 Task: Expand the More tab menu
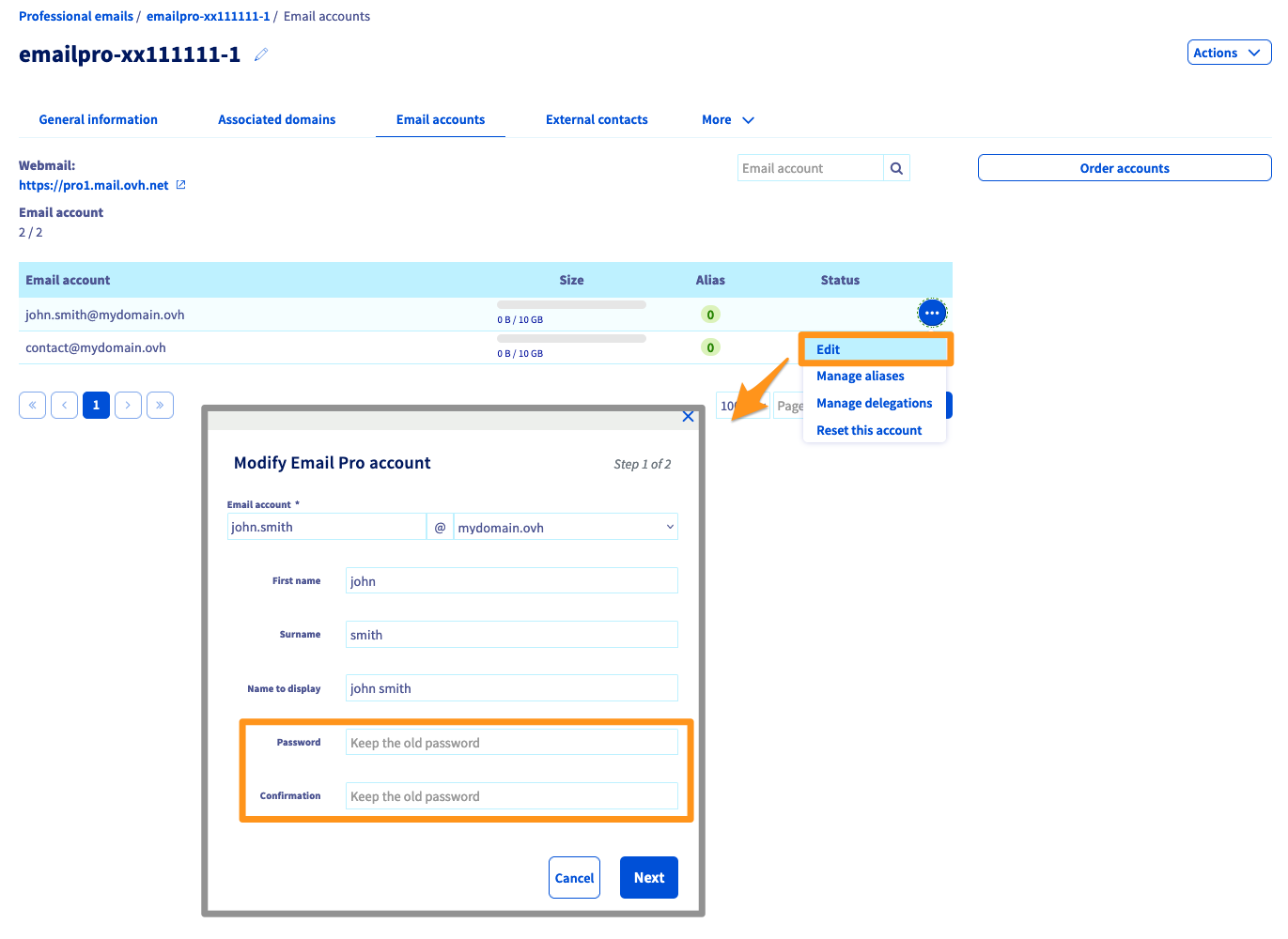[728, 120]
